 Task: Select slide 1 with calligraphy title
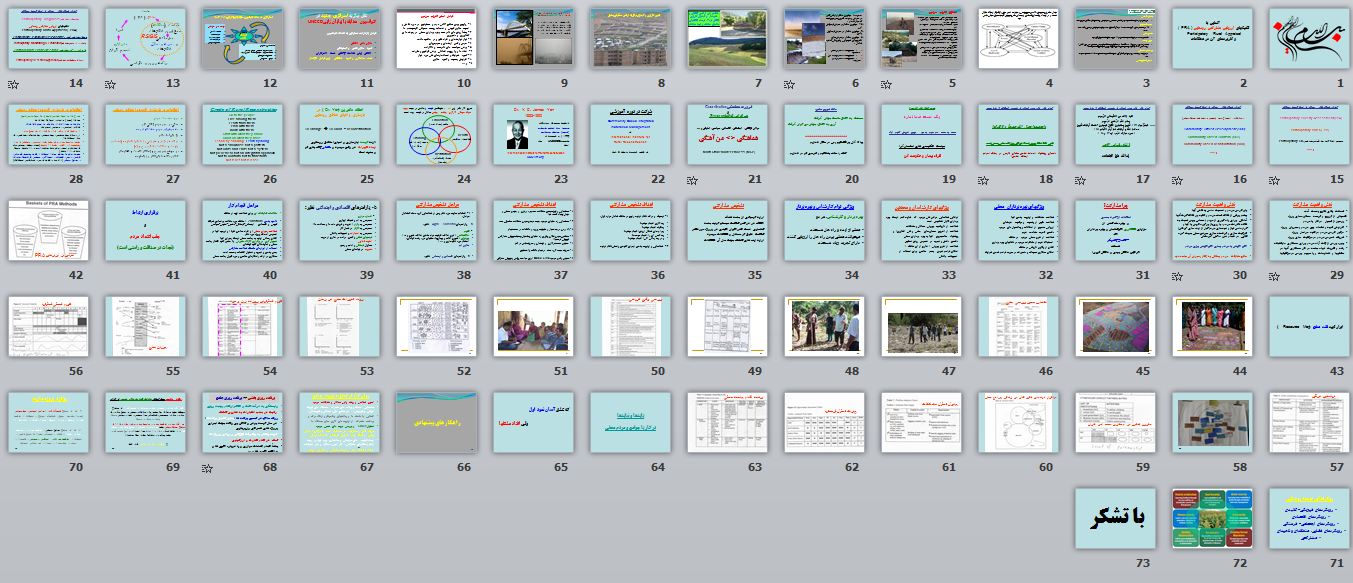(1308, 39)
